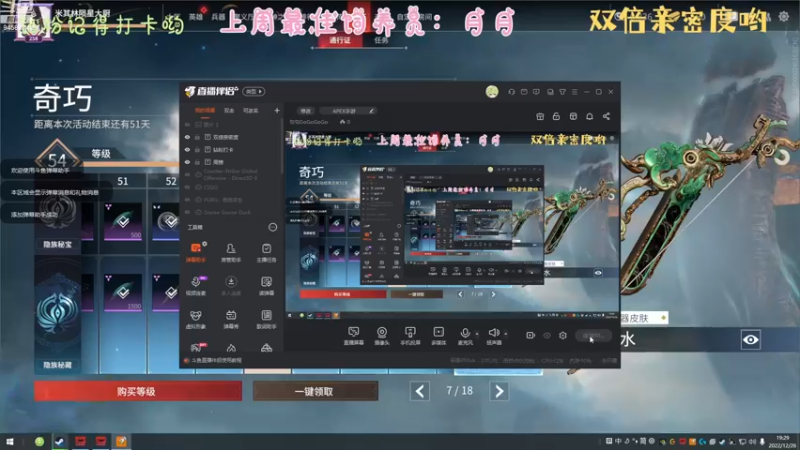
Task: Go to next page of battle pass rewards
Action: [x=499, y=391]
